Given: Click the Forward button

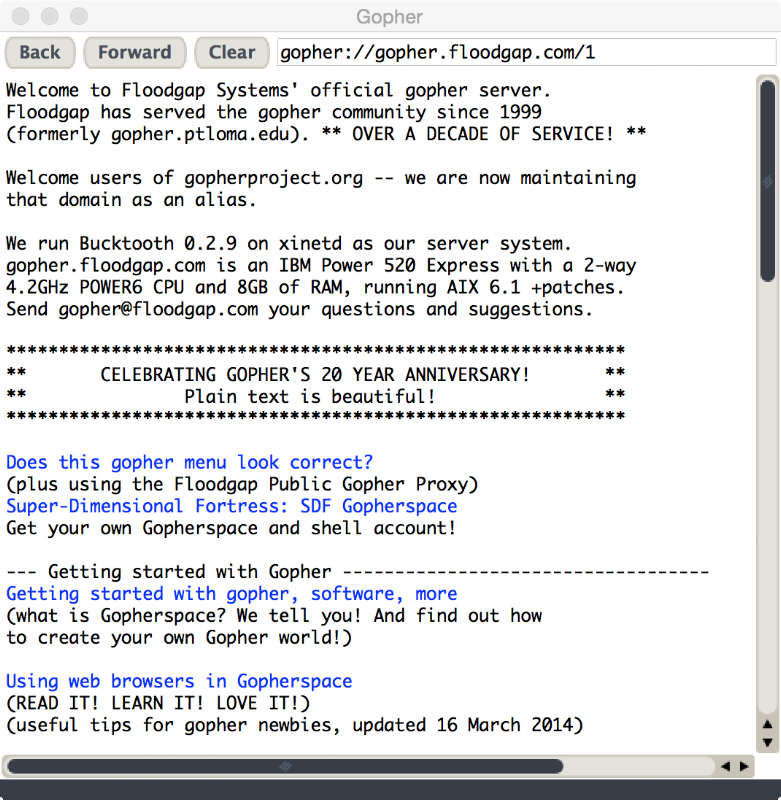Looking at the screenshot, I should (135, 52).
